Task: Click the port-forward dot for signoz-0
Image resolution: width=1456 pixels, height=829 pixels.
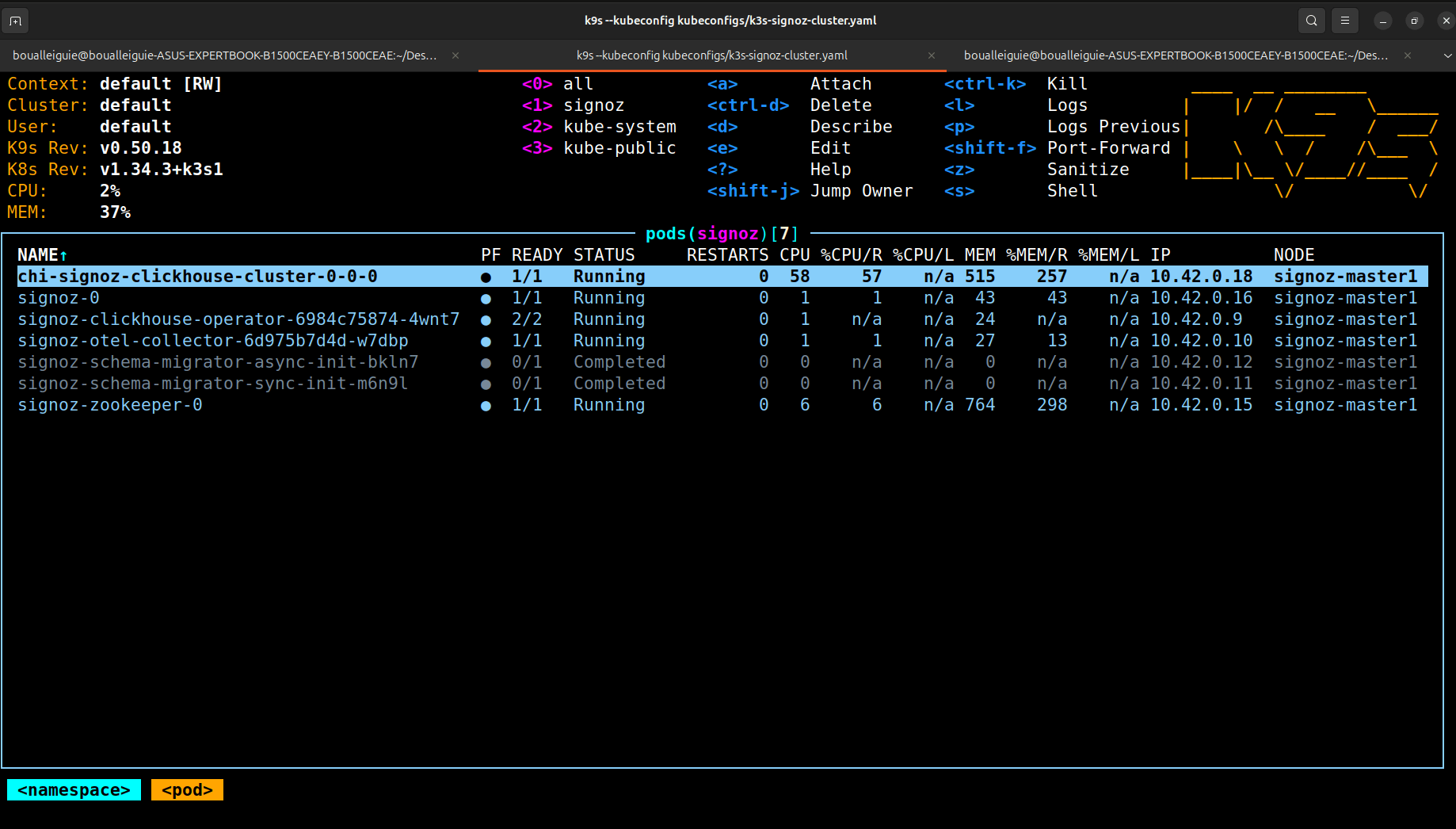Action: 486,298
